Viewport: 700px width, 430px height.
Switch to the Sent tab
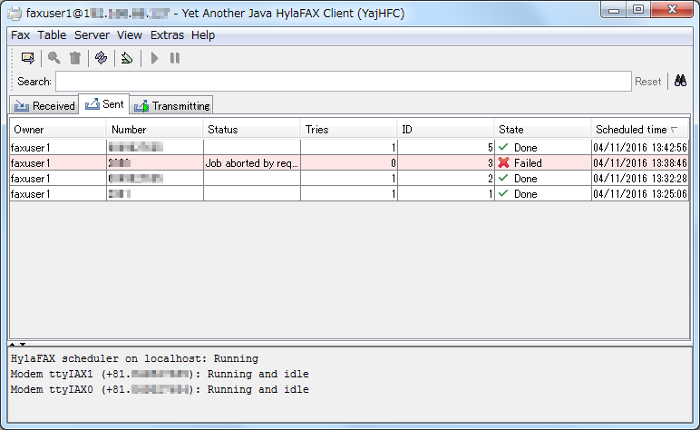104,104
